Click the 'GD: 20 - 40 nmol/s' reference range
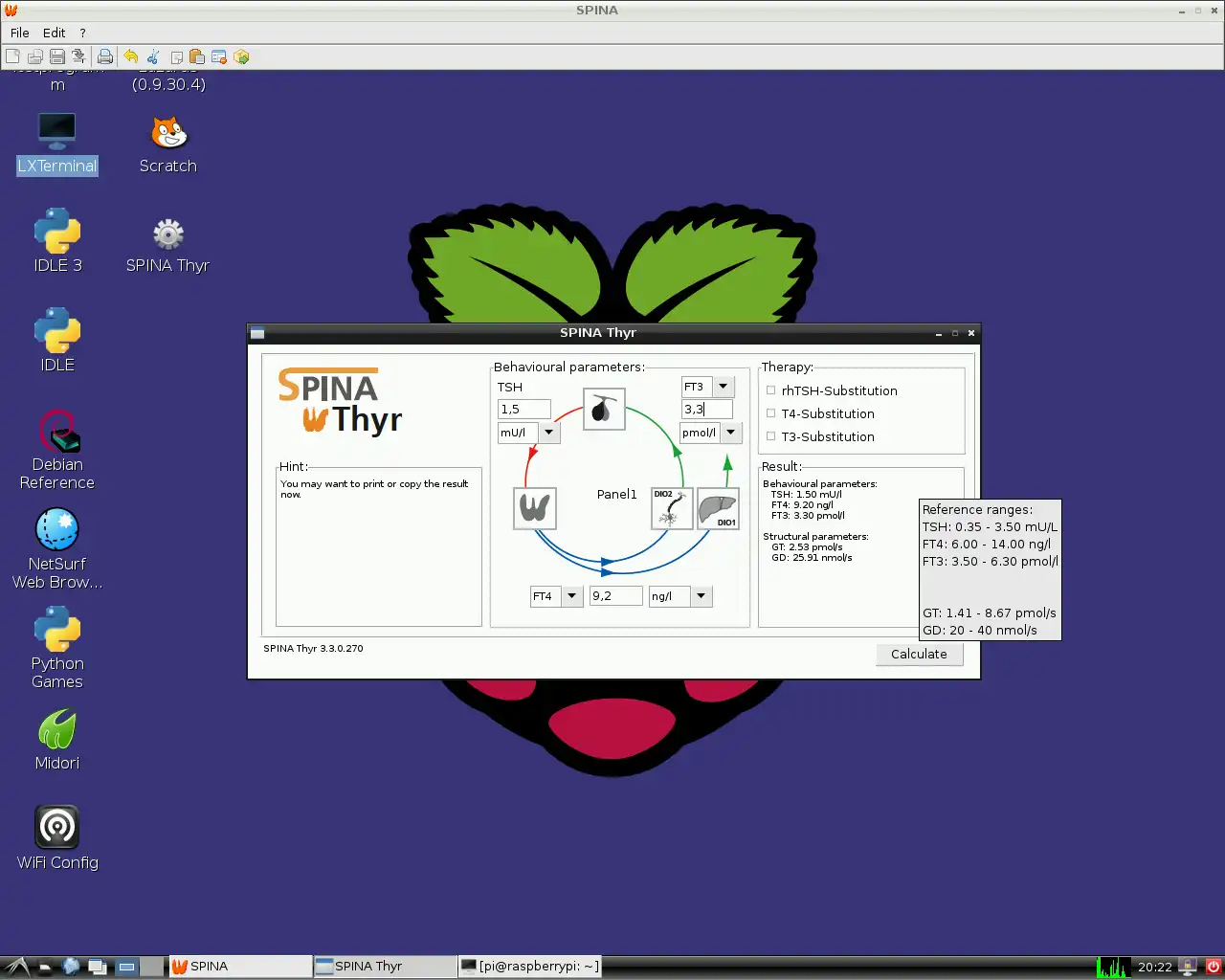 [980, 631]
